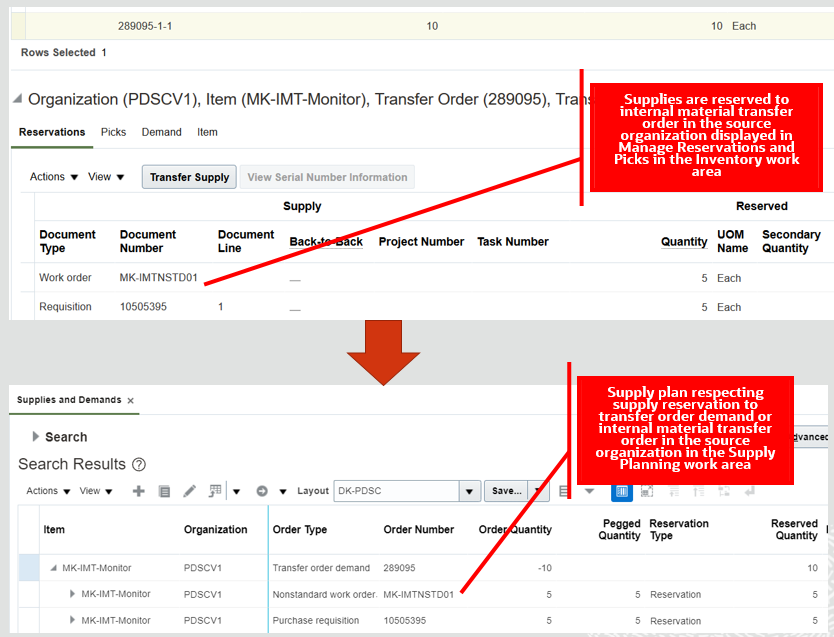Click document number MK-IMTNSTD01 in Reservations table

(159, 278)
